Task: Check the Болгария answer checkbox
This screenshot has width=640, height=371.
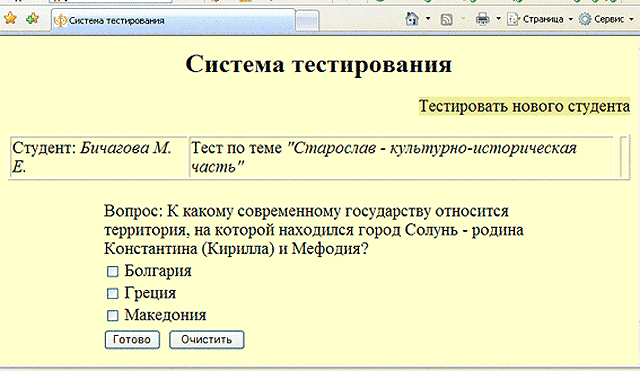Action: coord(112,271)
